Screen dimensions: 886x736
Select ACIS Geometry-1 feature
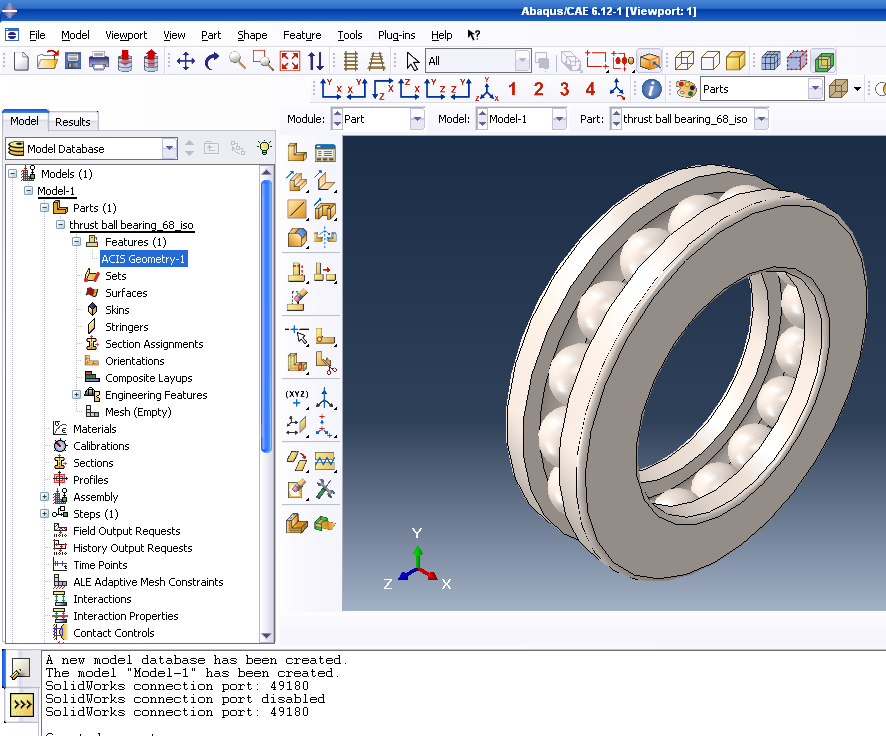pyautogui.click(x=144, y=259)
